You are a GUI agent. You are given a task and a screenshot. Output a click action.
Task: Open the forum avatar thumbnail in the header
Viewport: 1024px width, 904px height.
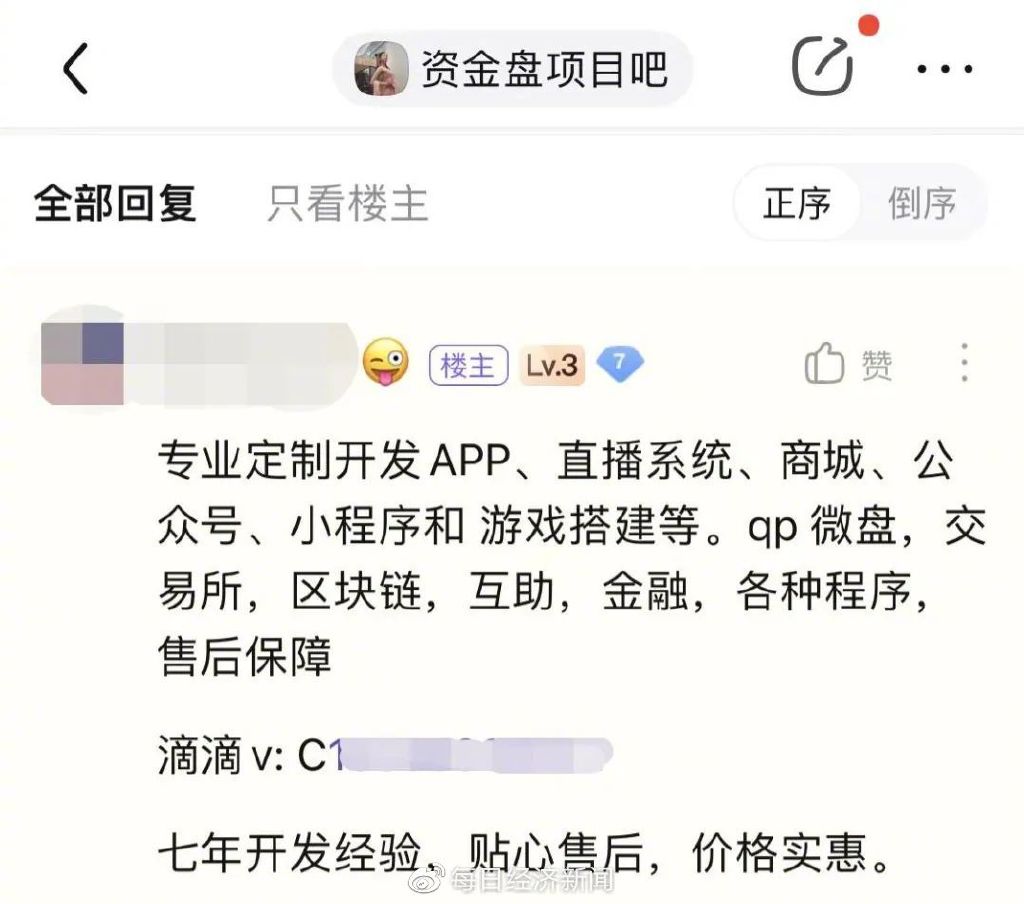[x=381, y=69]
